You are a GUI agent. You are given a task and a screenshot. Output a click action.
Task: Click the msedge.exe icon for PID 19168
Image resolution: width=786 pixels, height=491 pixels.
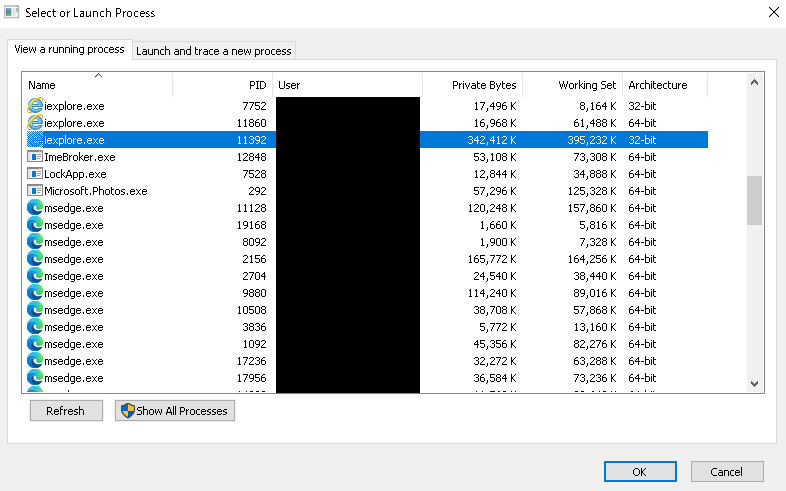[35, 225]
